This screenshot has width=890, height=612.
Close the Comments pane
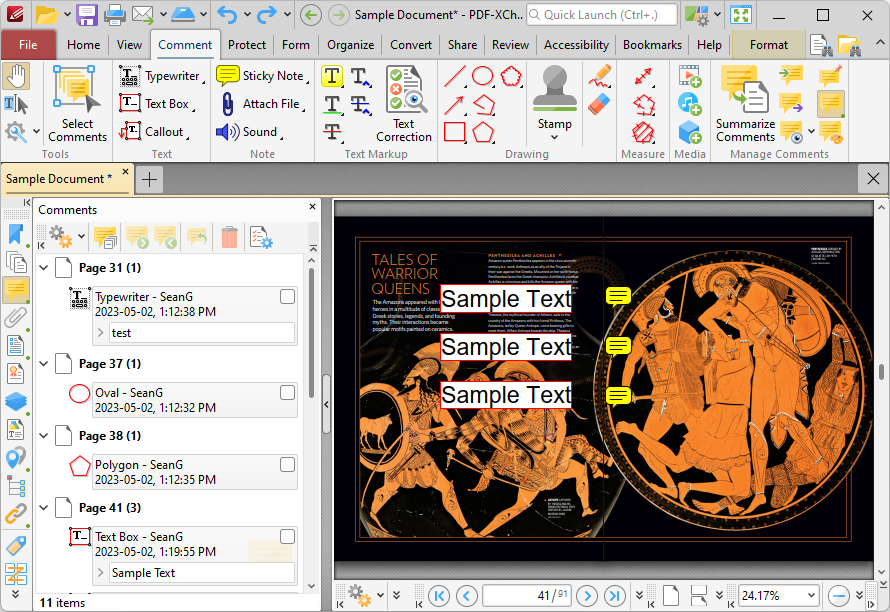pyautogui.click(x=312, y=207)
